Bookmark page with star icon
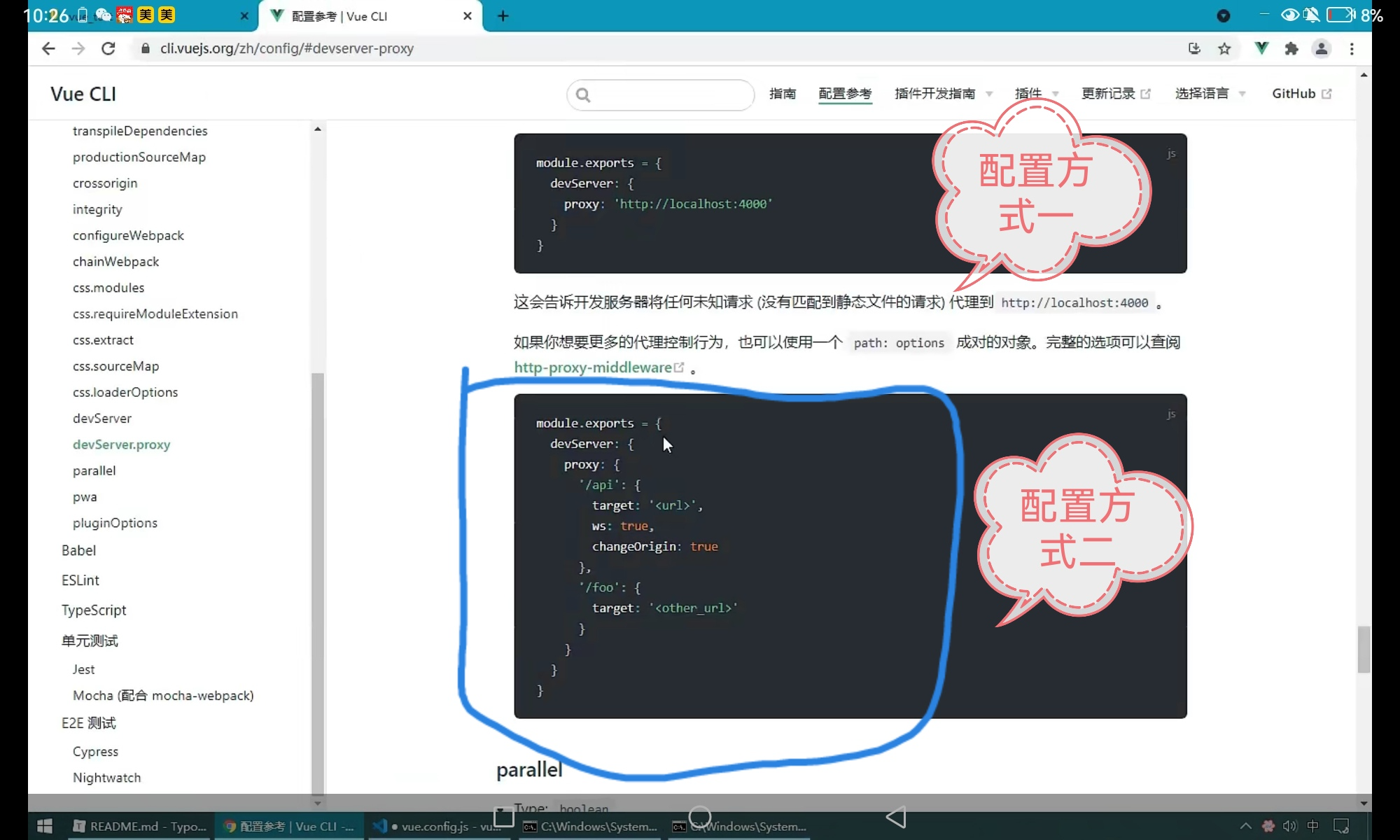Screen dimensions: 1400x840 coord(1224,48)
